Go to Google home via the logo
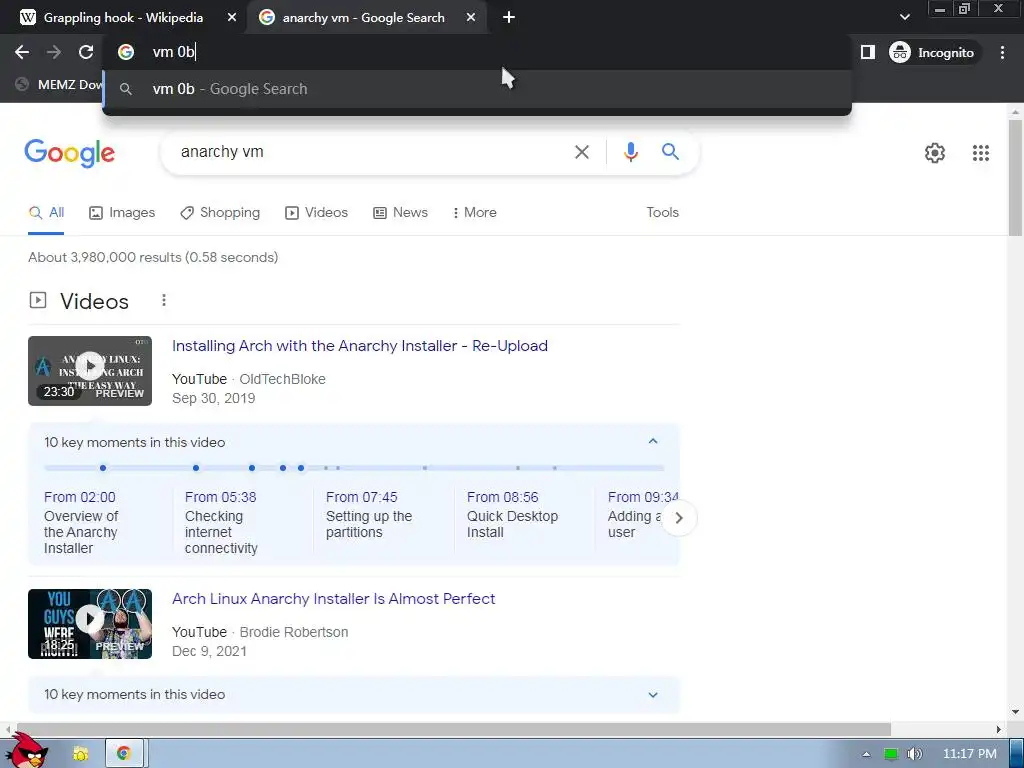1024x768 pixels. point(69,153)
